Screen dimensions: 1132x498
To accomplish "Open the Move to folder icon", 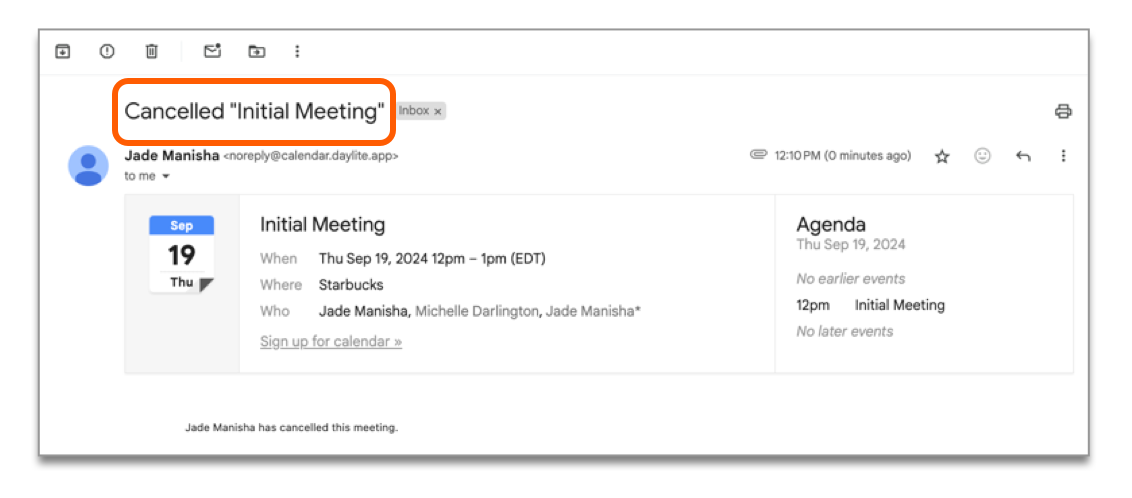I will point(257,51).
